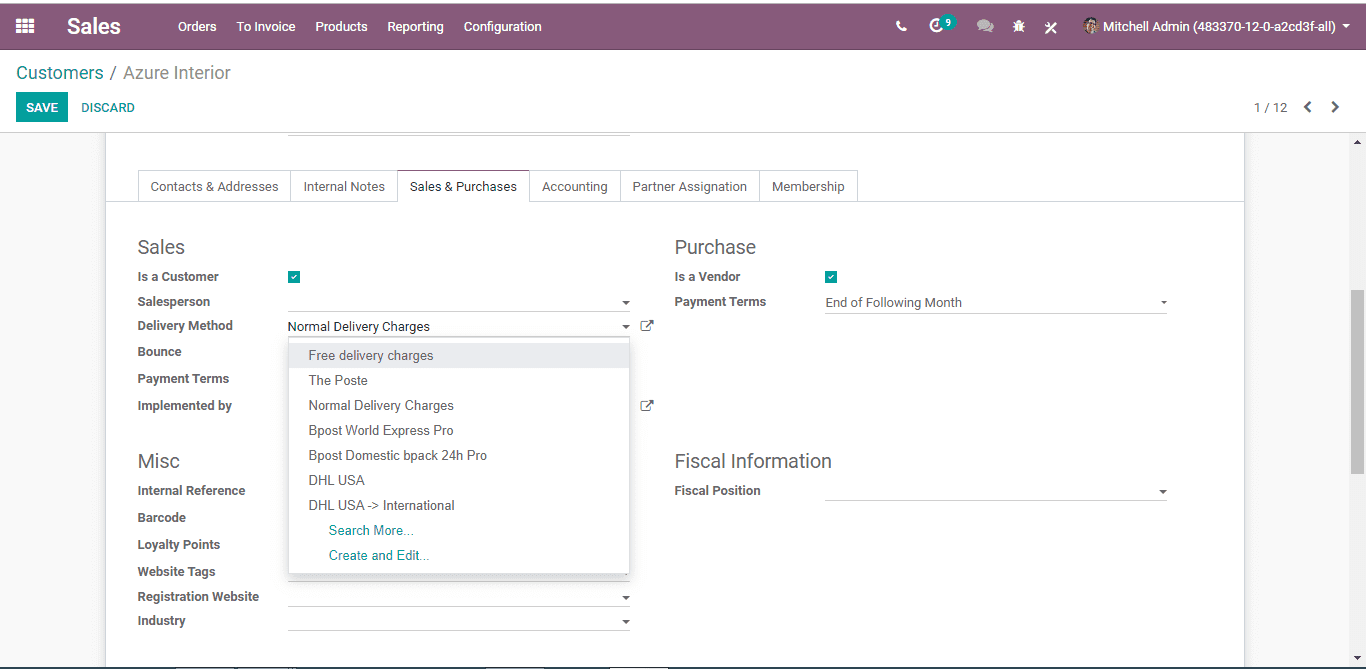
Task: Open external link beside Implemented by field
Action: 647,406
